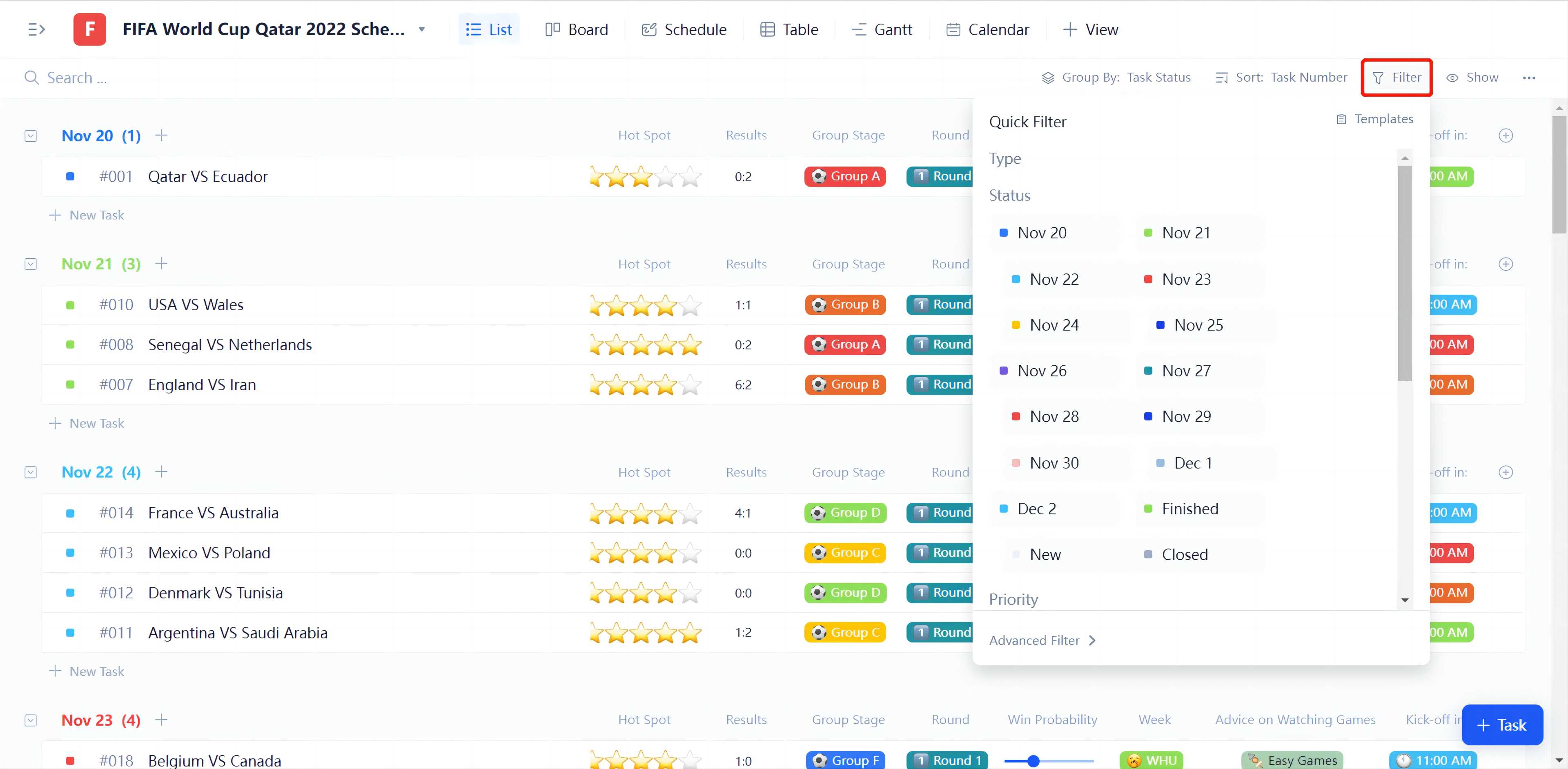This screenshot has height=769, width=1568.
Task: Open the three-dot more options menu
Action: pyautogui.click(x=1528, y=78)
